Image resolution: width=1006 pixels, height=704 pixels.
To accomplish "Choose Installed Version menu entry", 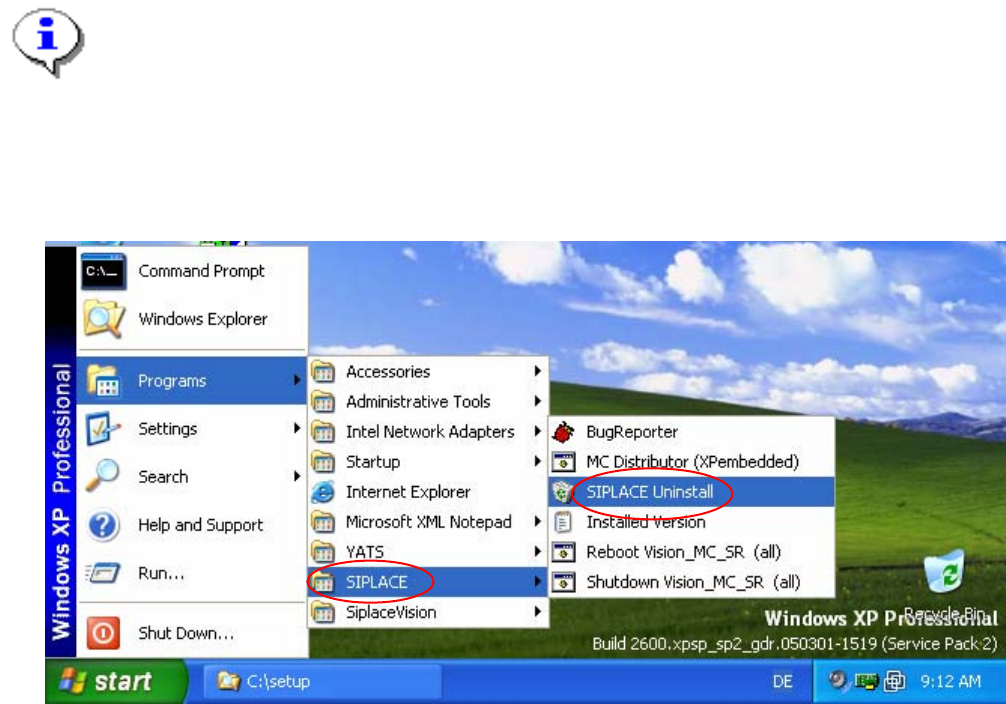I will tap(692, 522).
